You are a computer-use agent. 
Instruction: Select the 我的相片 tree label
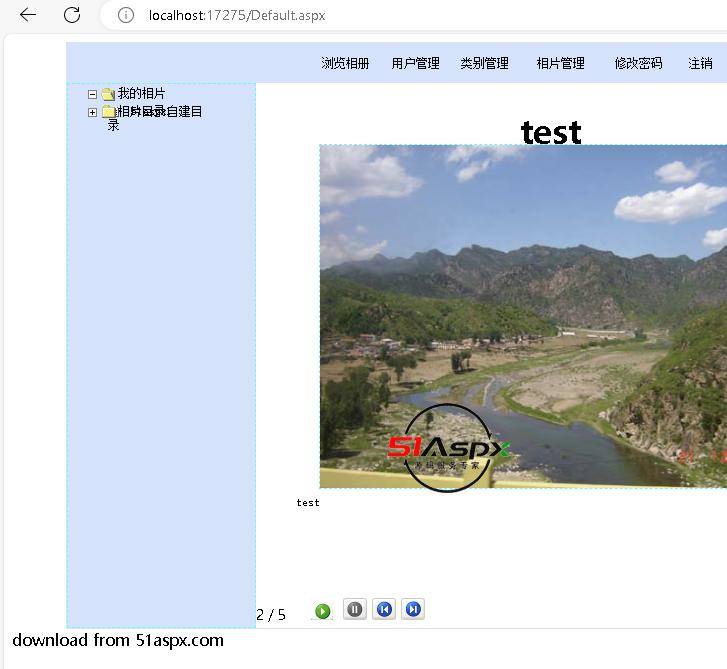point(141,94)
